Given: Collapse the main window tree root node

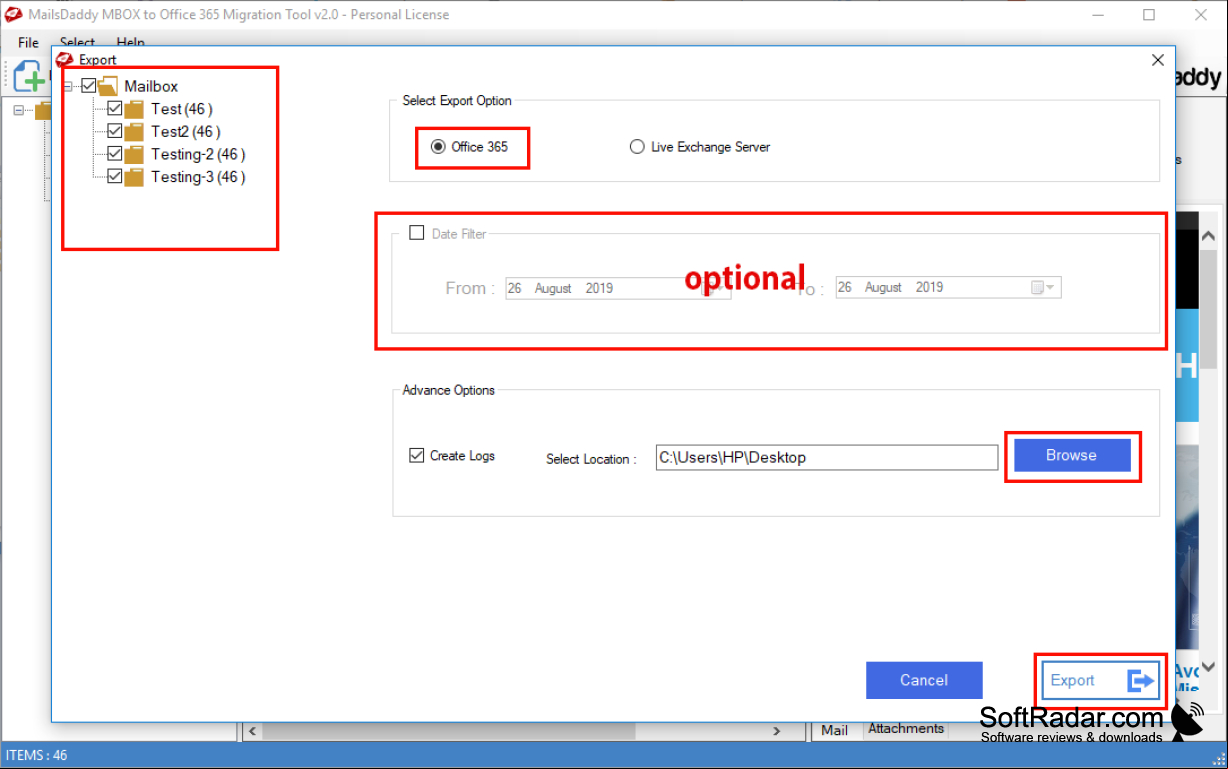Looking at the screenshot, I should click(x=19, y=110).
